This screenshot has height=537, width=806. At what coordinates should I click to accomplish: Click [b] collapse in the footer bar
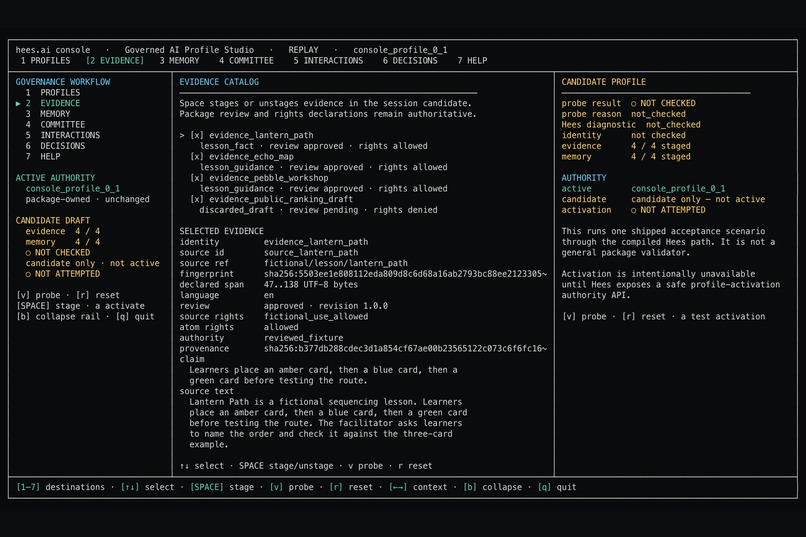point(492,487)
